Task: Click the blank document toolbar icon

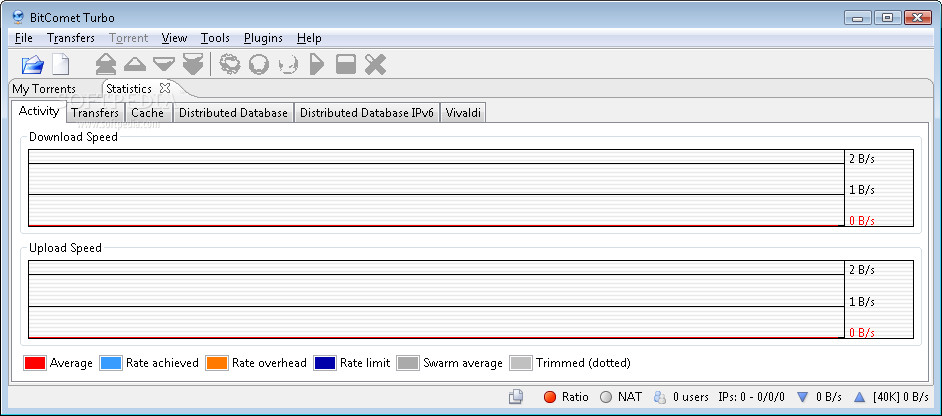Action: [61, 64]
